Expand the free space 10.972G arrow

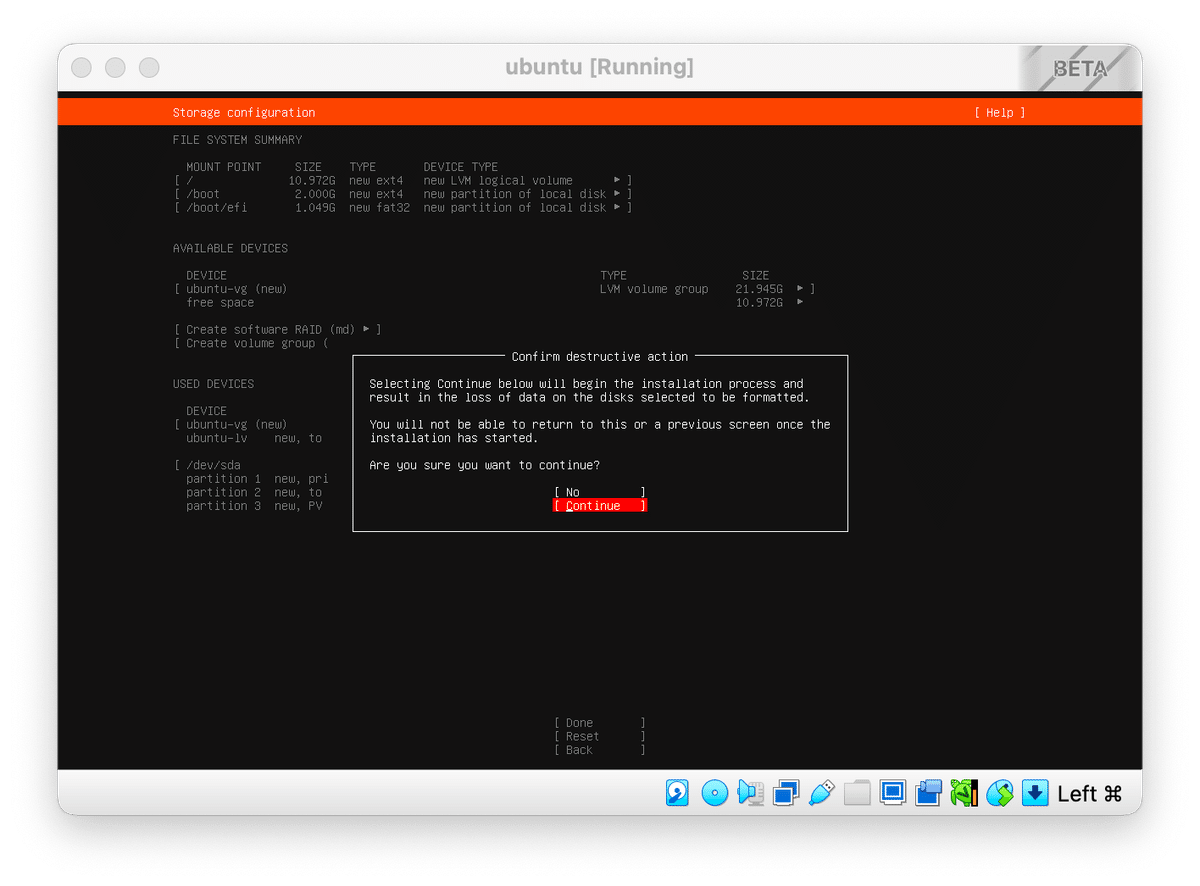click(x=800, y=302)
